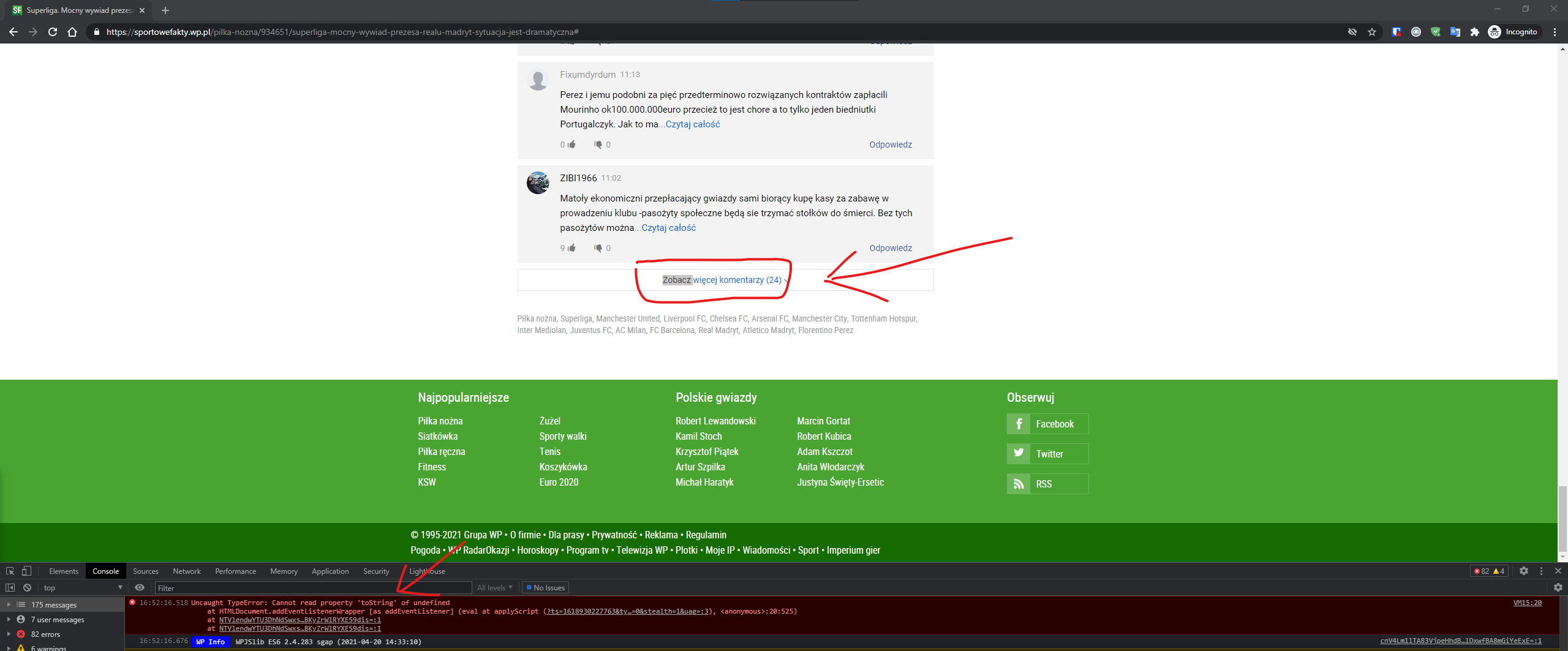Switch to the Sources tab
The image size is (1568, 651).
(146, 571)
